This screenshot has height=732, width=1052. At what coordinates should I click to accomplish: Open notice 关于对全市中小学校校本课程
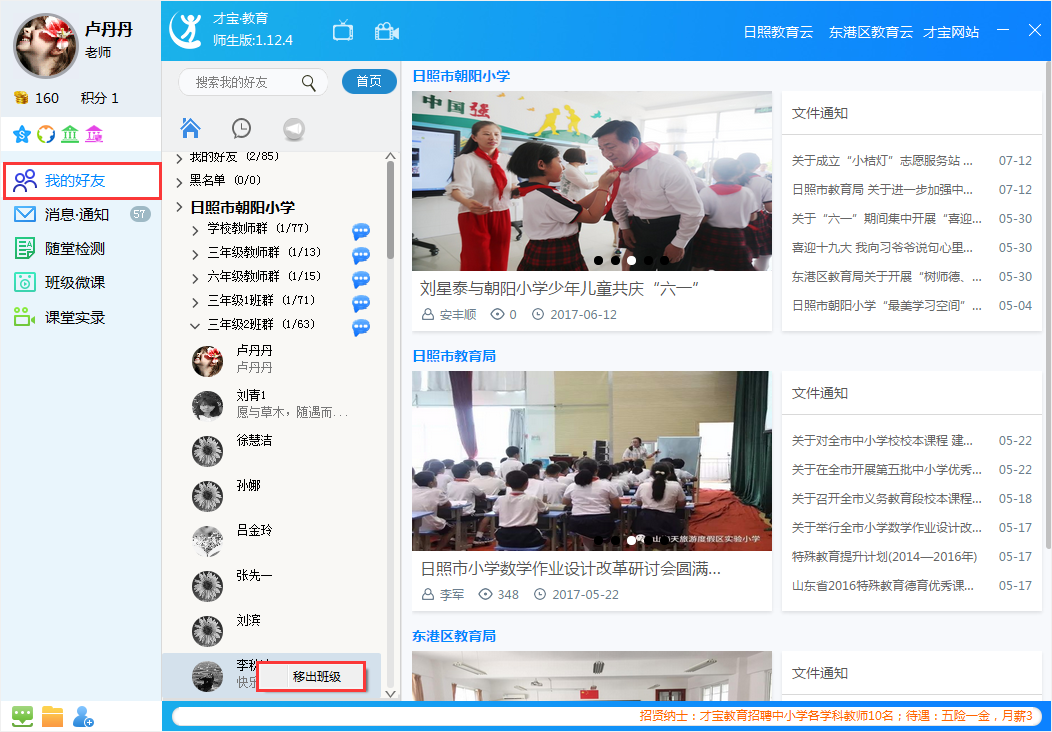[x=882, y=440]
